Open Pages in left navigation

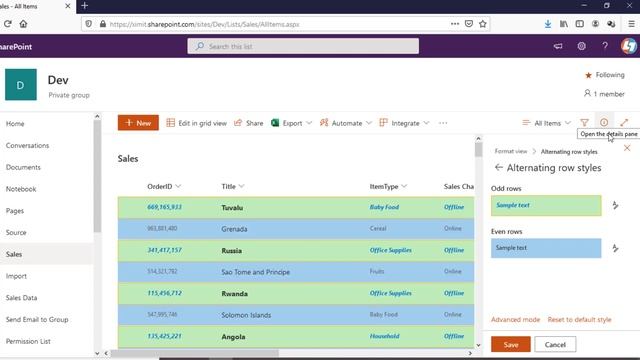click(x=15, y=211)
